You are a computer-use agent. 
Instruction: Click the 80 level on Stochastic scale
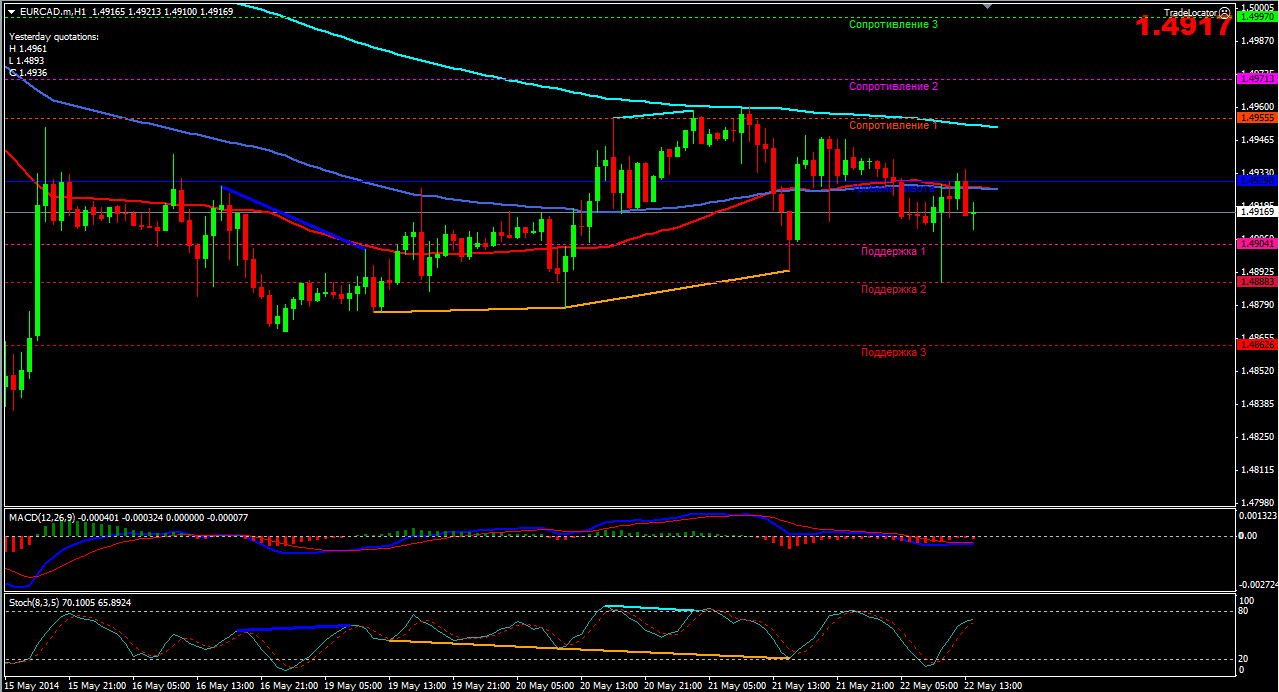click(1243, 611)
